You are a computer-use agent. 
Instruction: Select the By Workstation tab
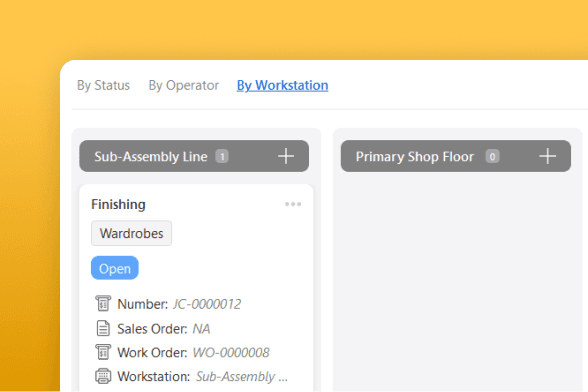pyautogui.click(x=282, y=86)
